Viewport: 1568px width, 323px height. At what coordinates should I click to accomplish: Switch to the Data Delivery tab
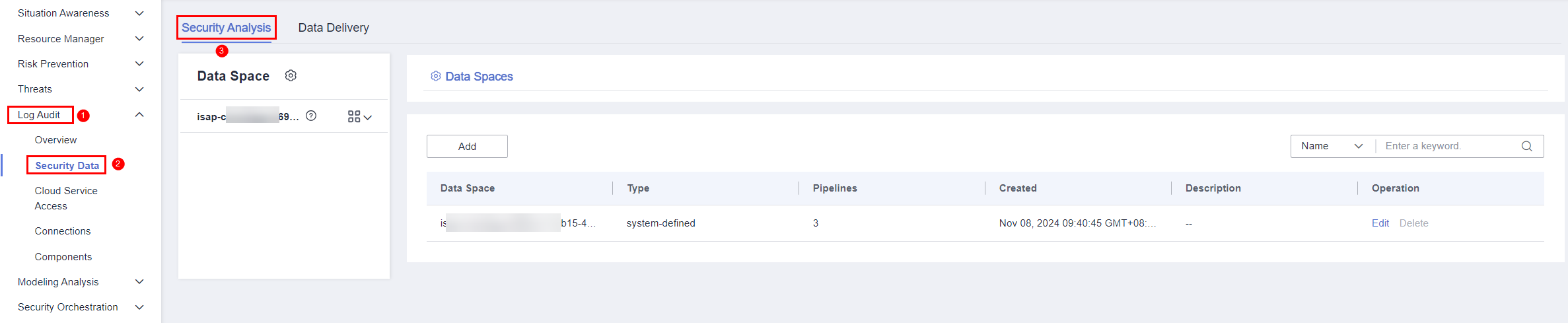tap(334, 28)
